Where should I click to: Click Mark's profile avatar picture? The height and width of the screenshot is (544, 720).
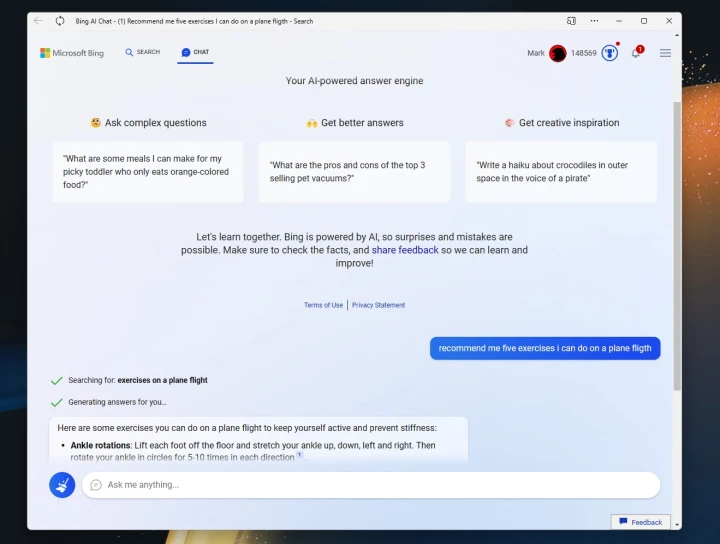(558, 53)
